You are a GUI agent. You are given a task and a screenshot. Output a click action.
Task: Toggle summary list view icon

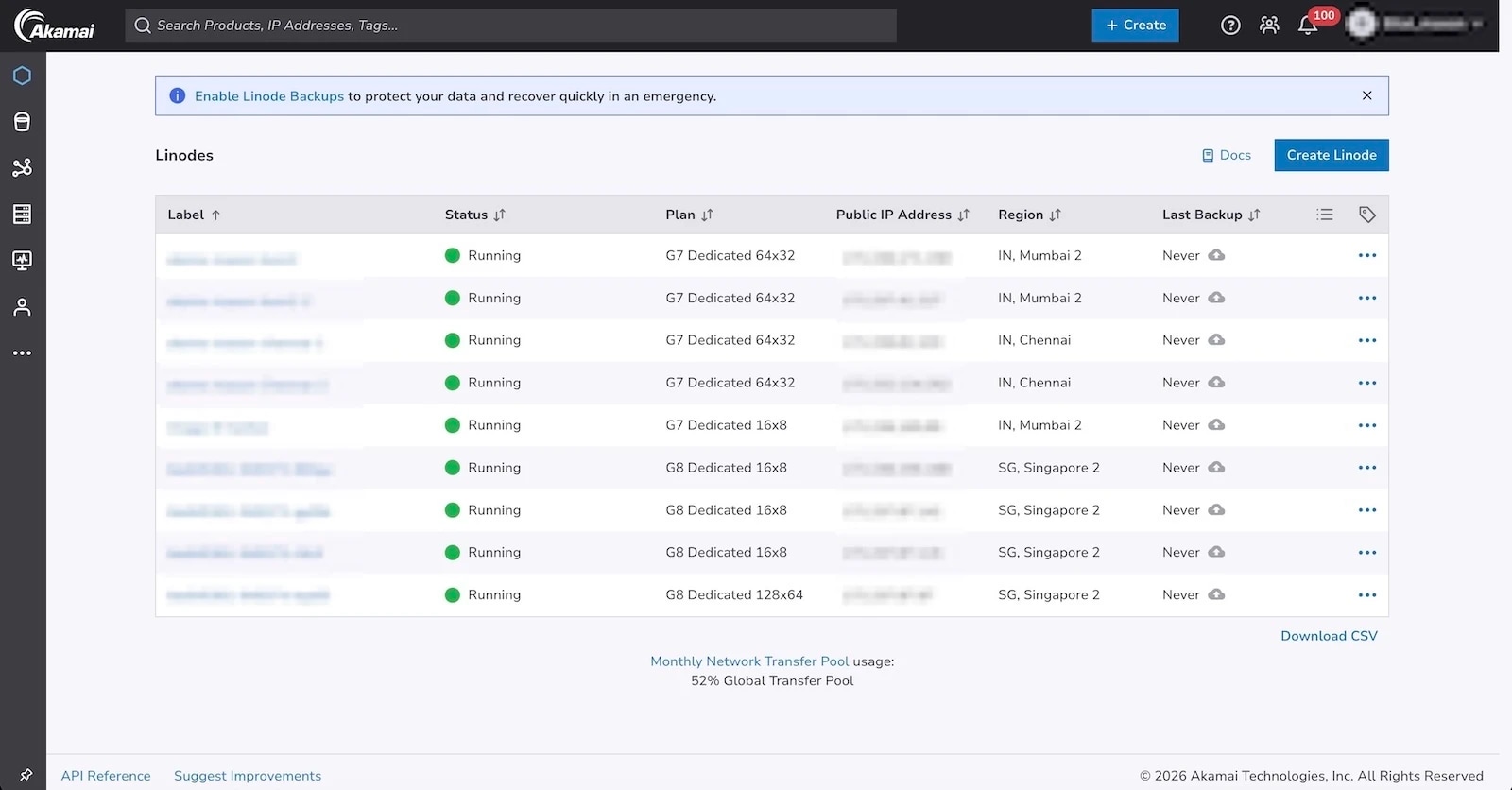[1325, 215]
